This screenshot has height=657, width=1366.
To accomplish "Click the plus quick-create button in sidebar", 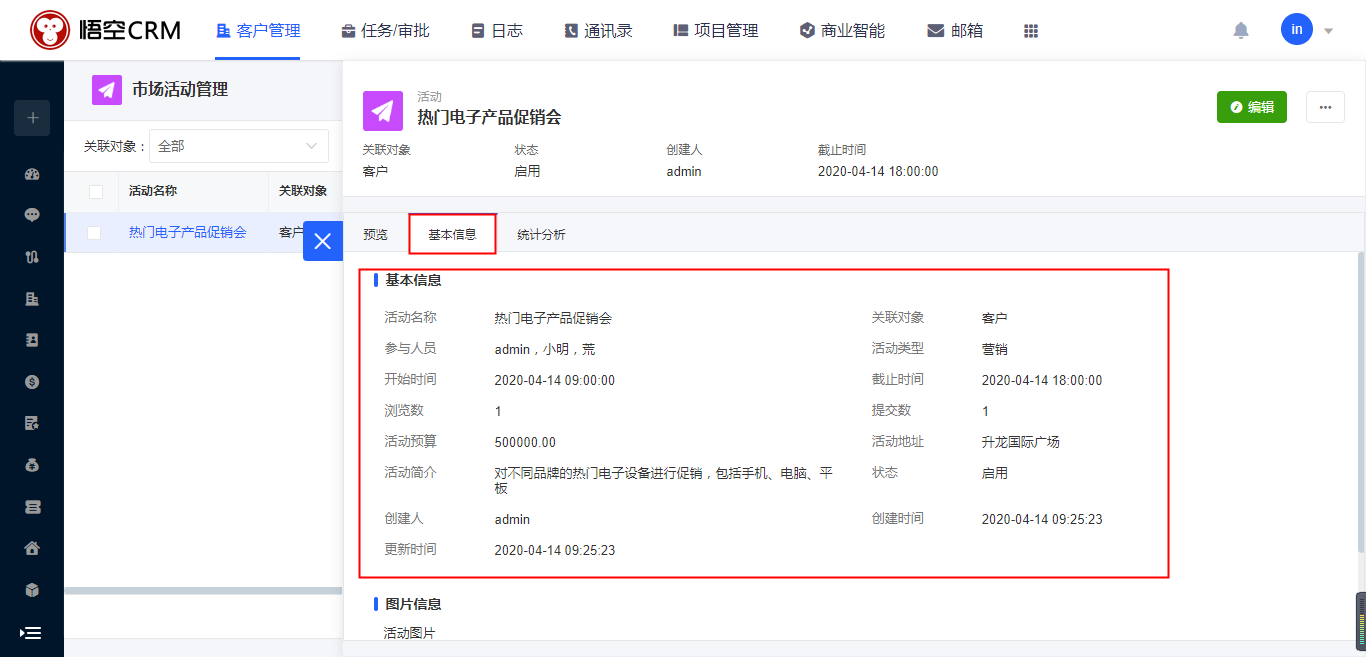I will 32,118.
